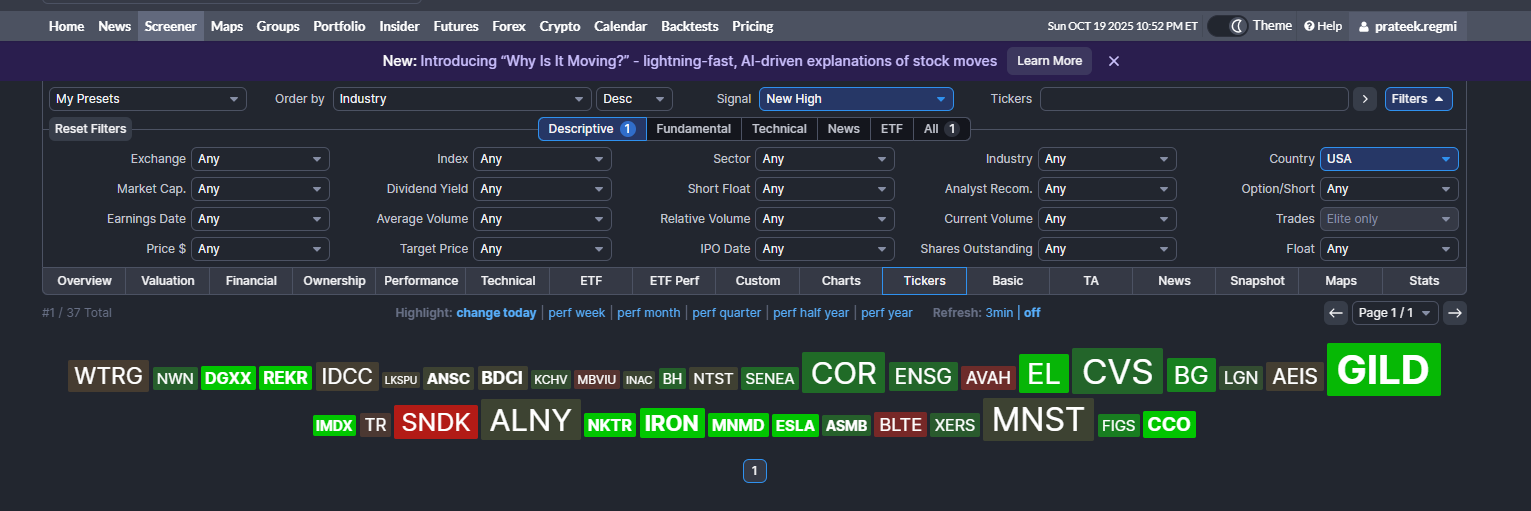This screenshot has height=511, width=1531.
Task: Click the red SNDK ticker tile
Action: (x=436, y=422)
